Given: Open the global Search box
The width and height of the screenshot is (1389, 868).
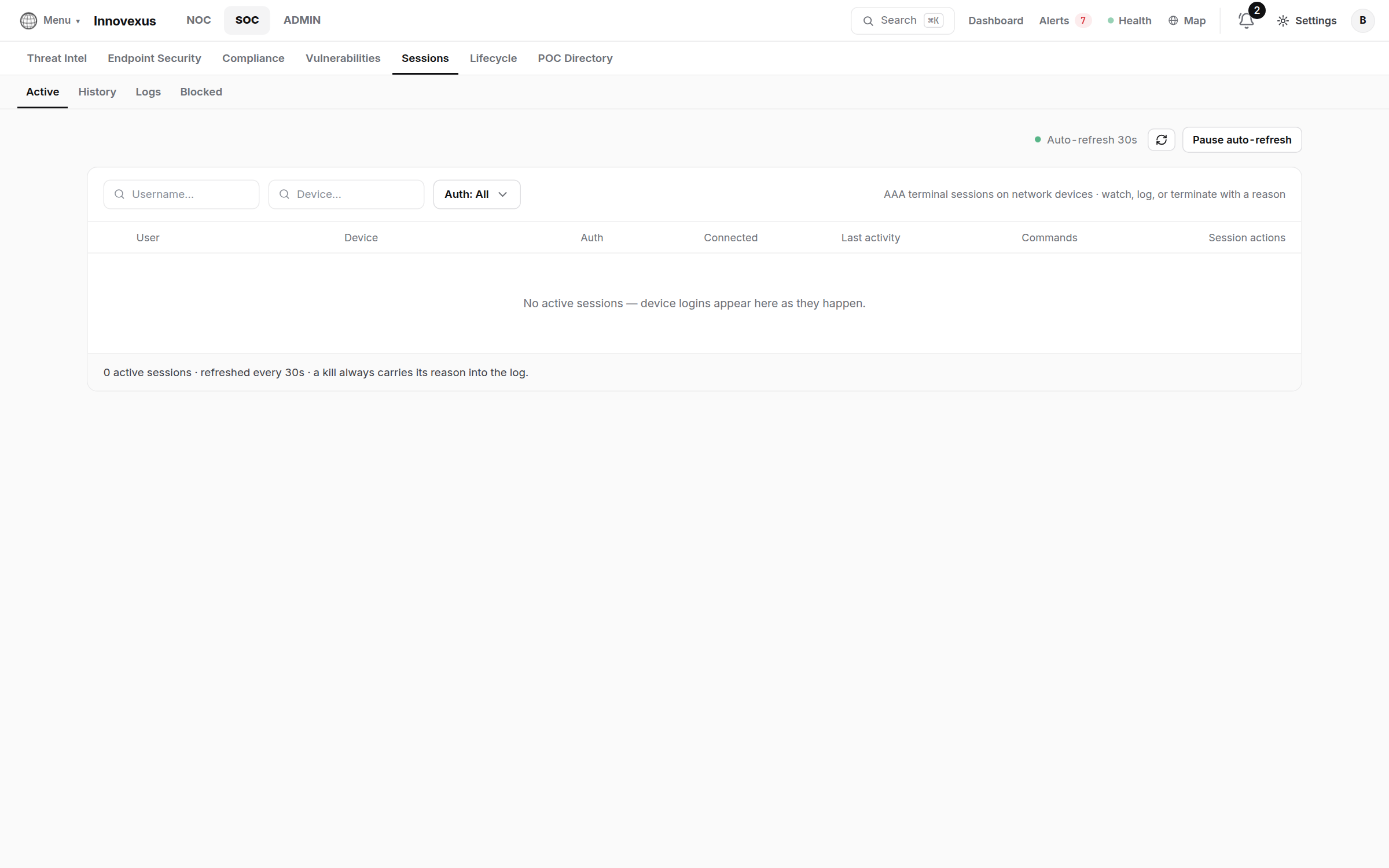Looking at the screenshot, I should 902,21.
